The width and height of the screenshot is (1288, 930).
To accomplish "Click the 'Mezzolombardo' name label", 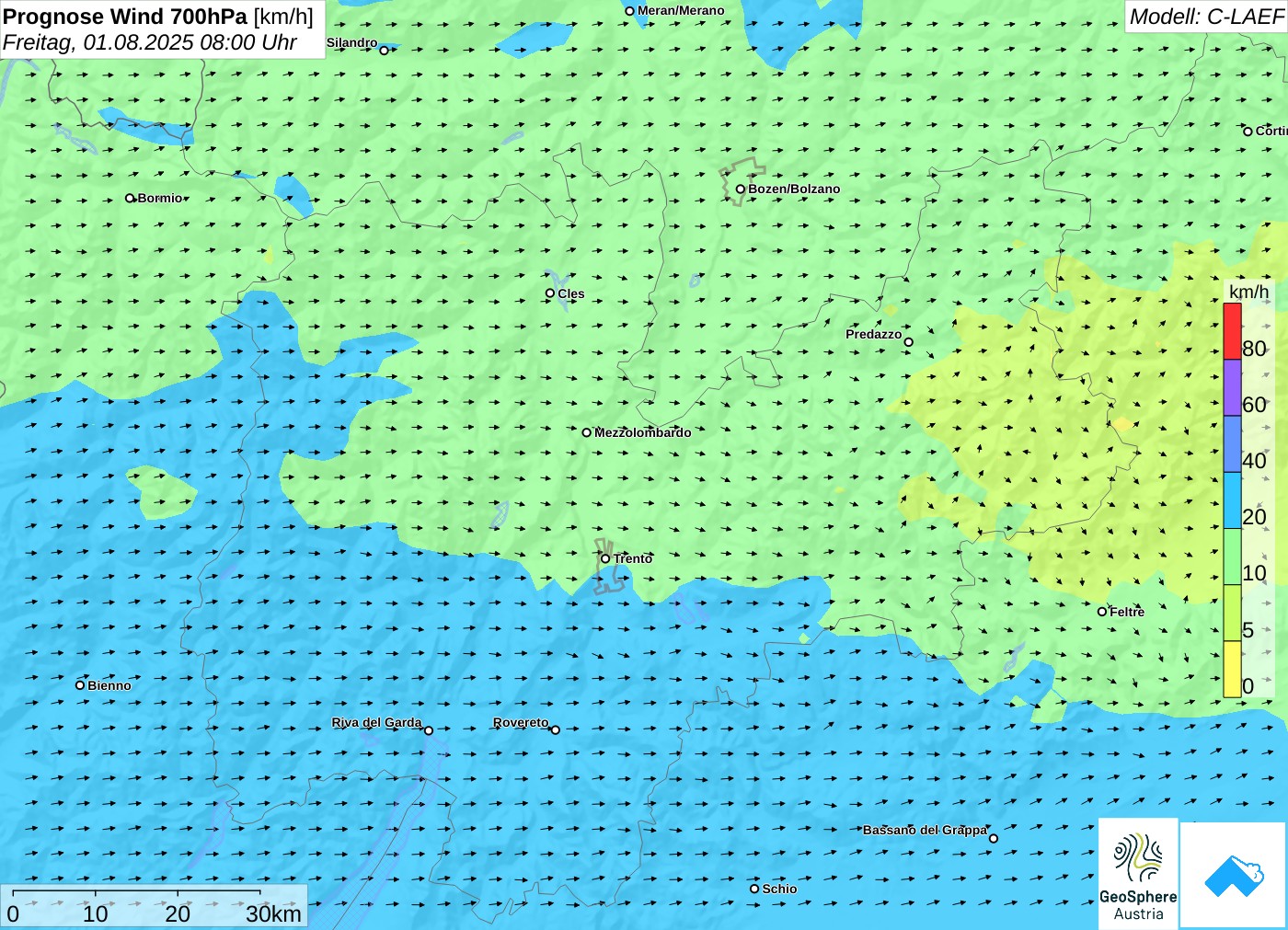I will 642,432.
